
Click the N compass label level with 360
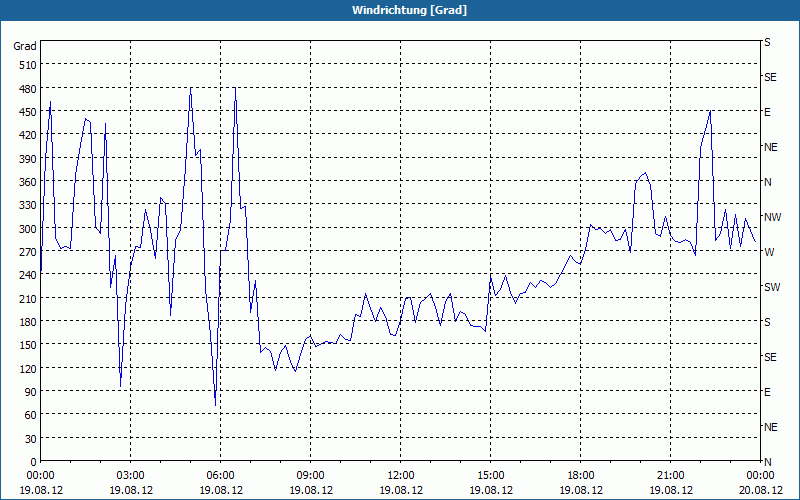point(767,182)
